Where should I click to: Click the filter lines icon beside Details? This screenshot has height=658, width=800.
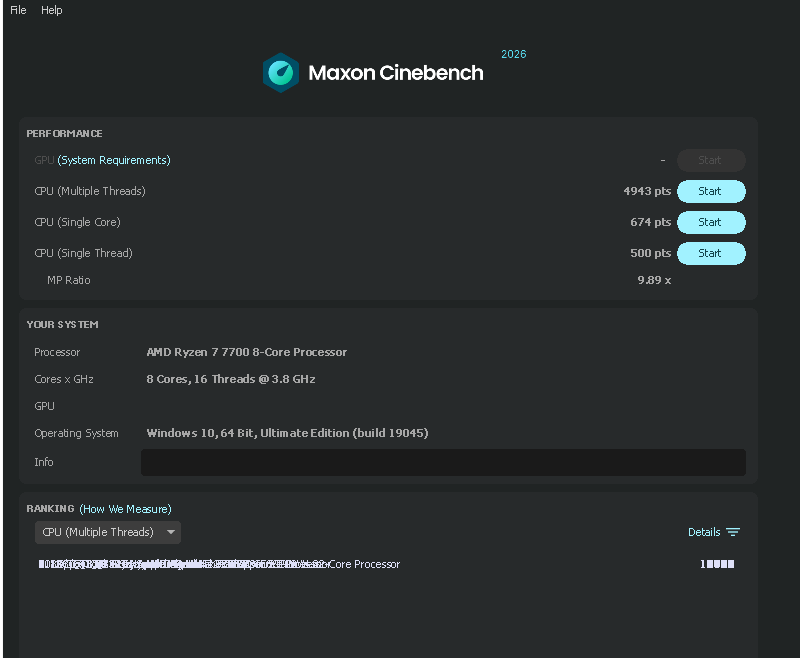click(733, 532)
